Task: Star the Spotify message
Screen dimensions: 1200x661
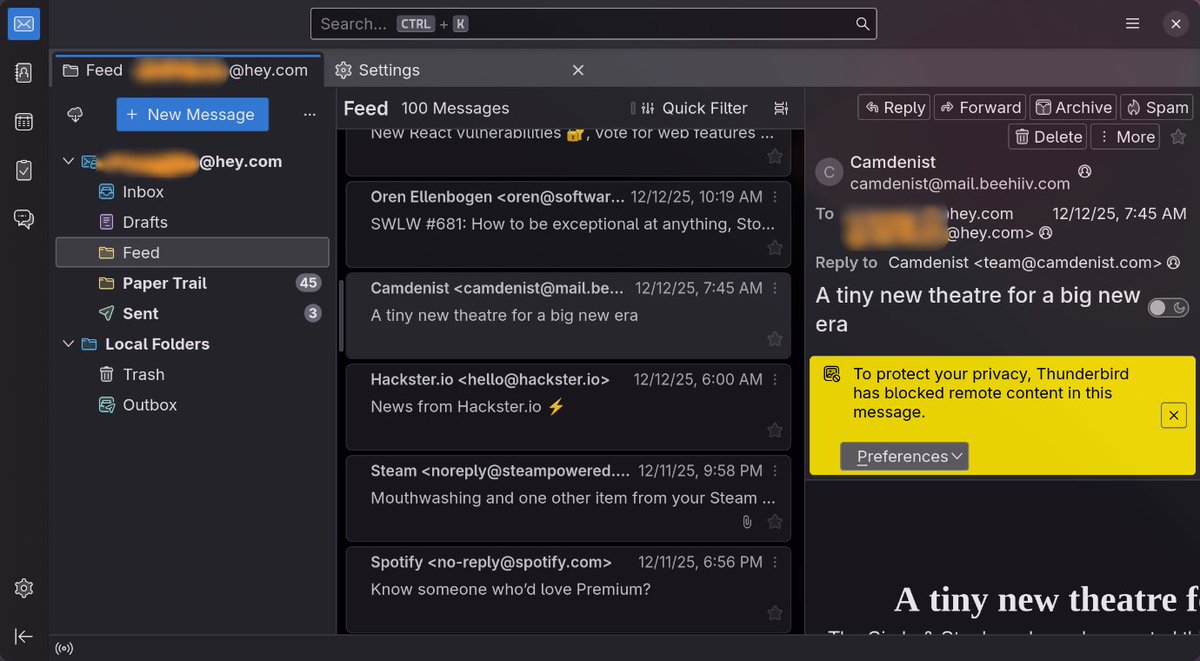Action: pyautogui.click(x=774, y=613)
